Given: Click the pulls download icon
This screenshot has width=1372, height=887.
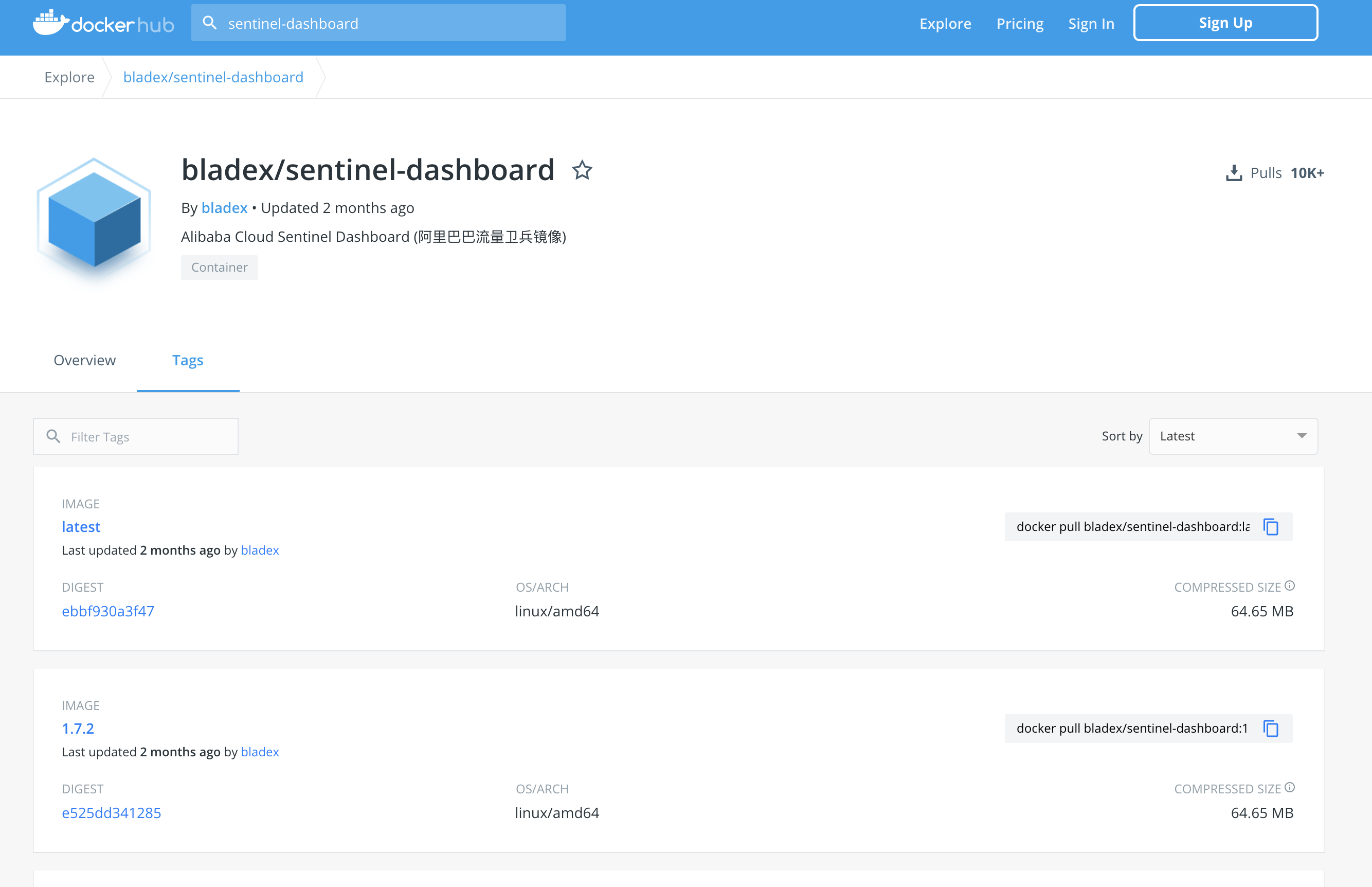Looking at the screenshot, I should 1234,172.
